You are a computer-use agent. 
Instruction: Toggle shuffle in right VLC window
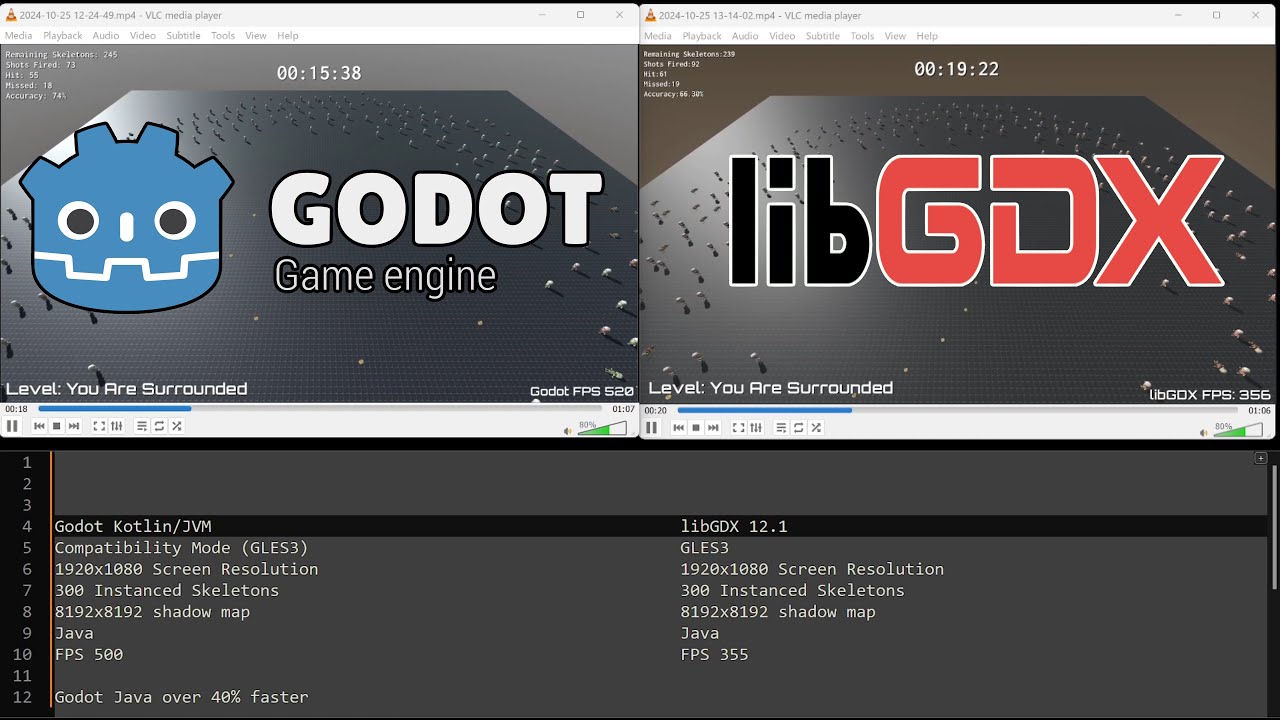[x=816, y=427]
